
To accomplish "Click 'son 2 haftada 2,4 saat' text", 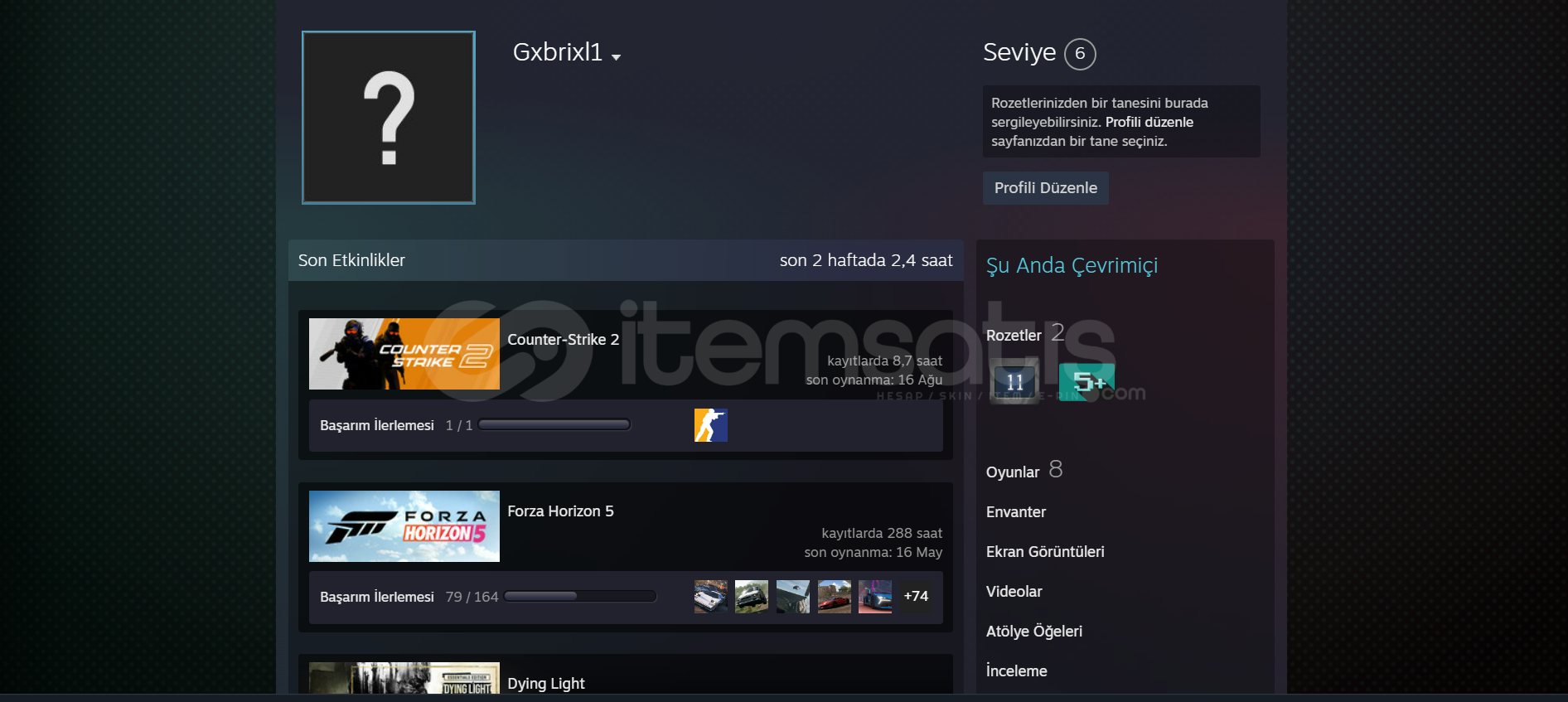I will tap(866, 260).
